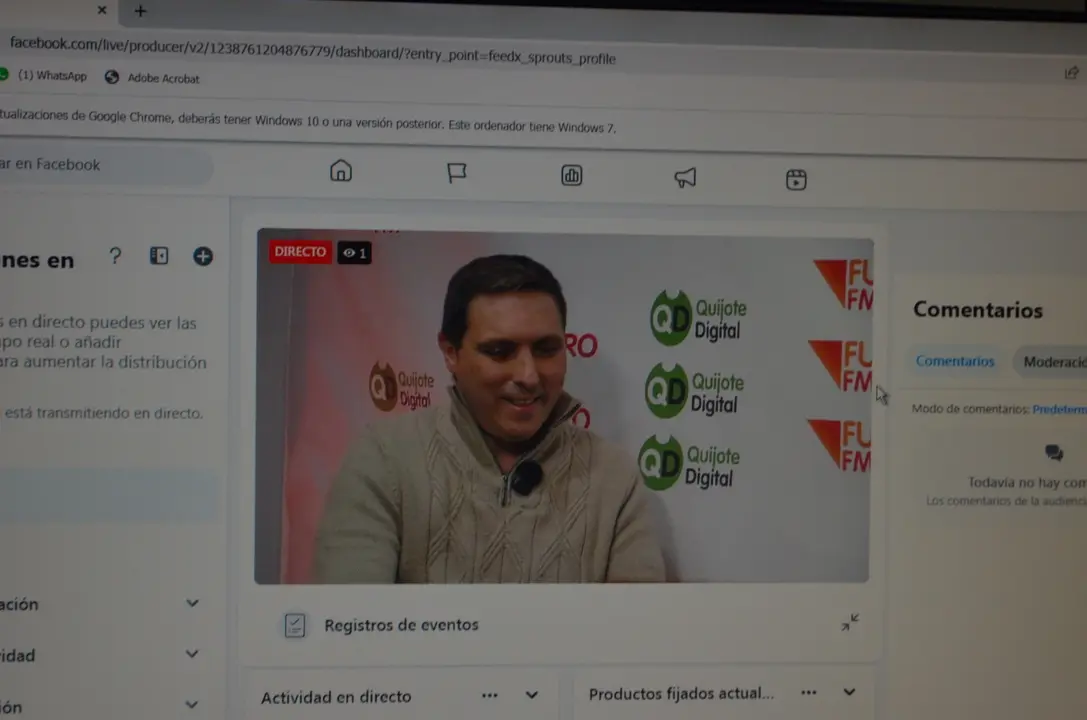
Task: Open the Facebook Home icon
Action: tap(340, 170)
